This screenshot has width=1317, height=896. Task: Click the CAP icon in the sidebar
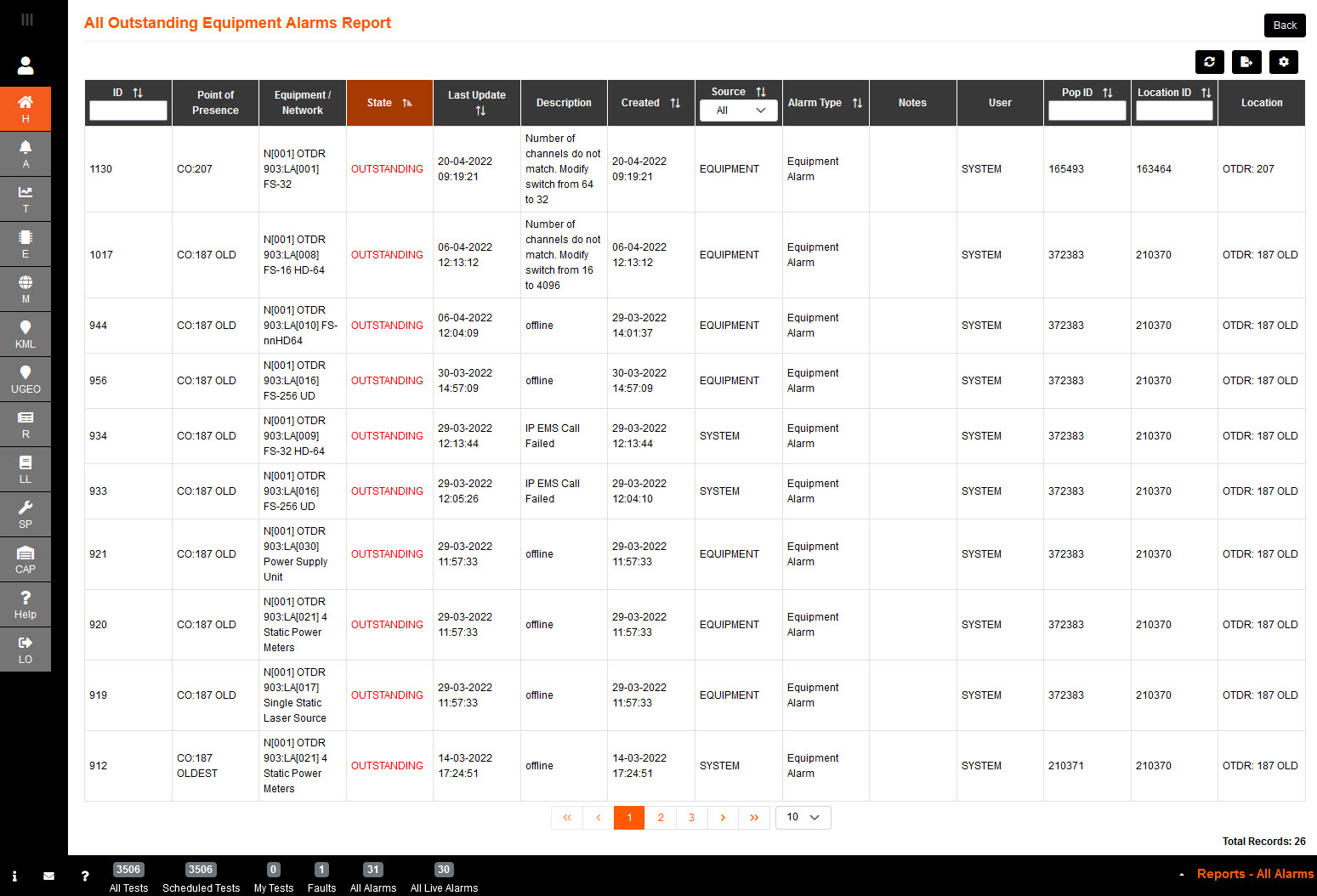tap(26, 559)
